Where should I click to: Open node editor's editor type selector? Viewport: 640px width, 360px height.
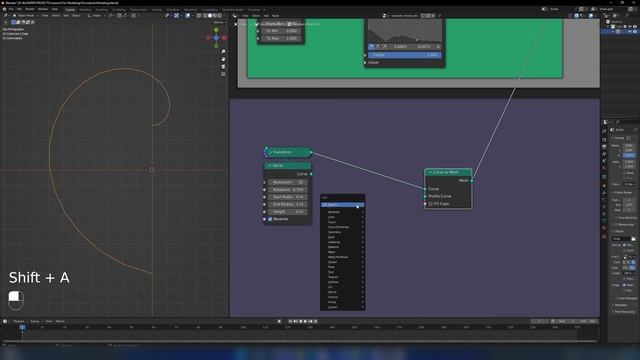235,16
